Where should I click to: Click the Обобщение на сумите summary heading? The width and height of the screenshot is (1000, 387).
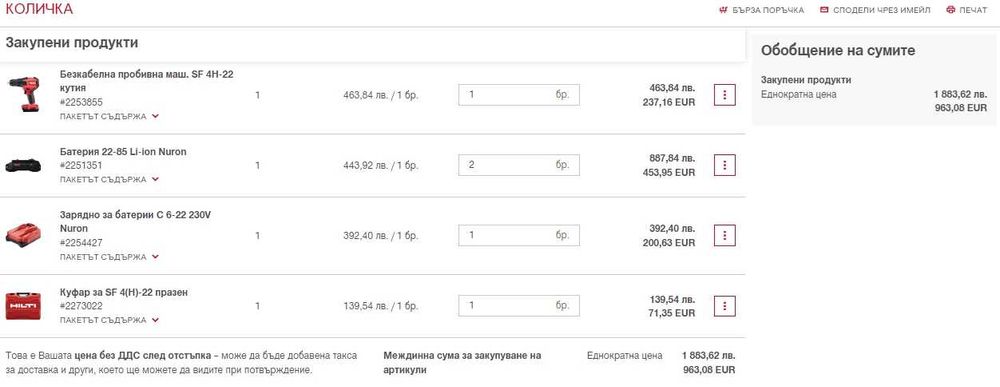pyautogui.click(x=838, y=50)
